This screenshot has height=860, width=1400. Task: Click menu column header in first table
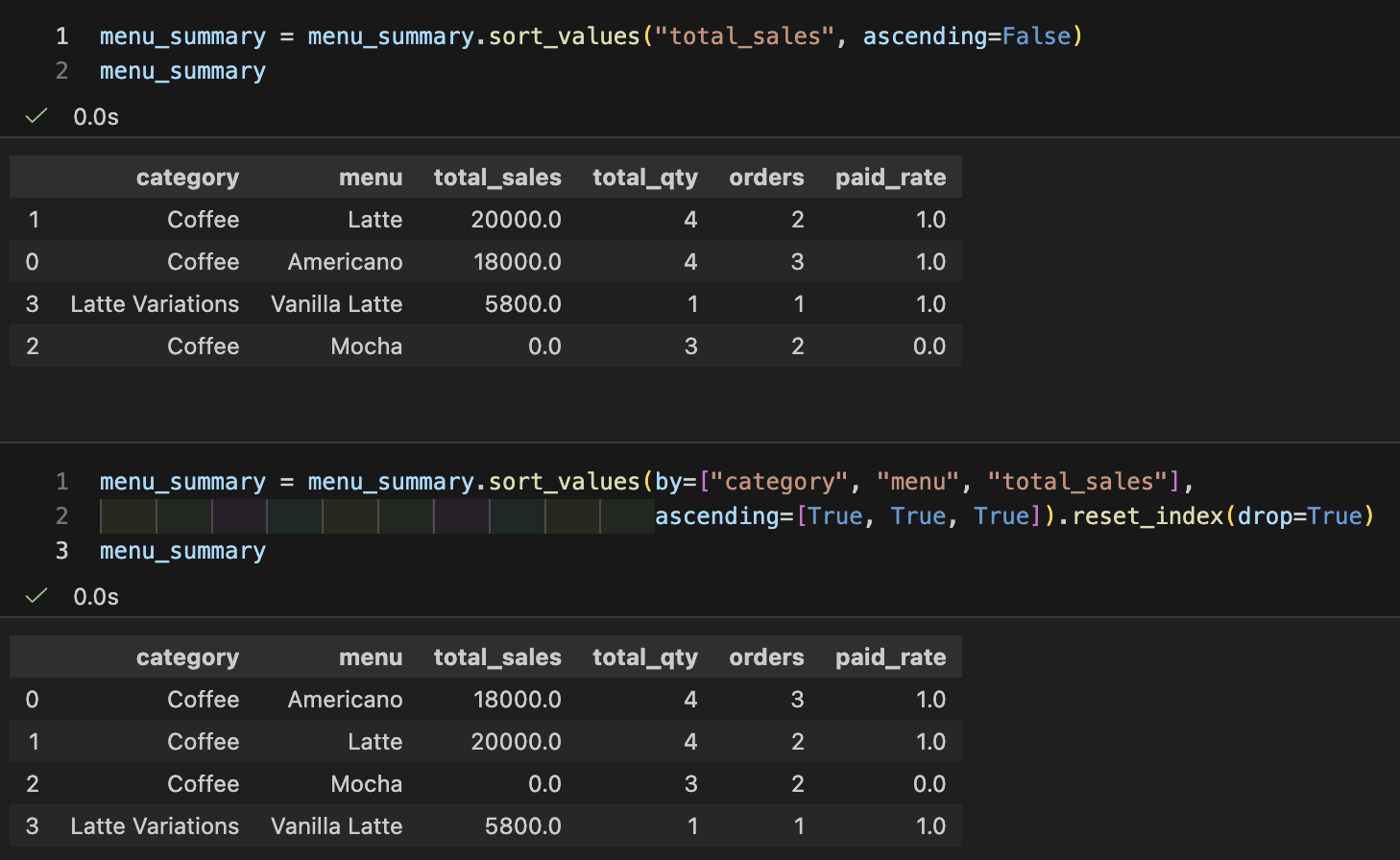[x=371, y=178]
